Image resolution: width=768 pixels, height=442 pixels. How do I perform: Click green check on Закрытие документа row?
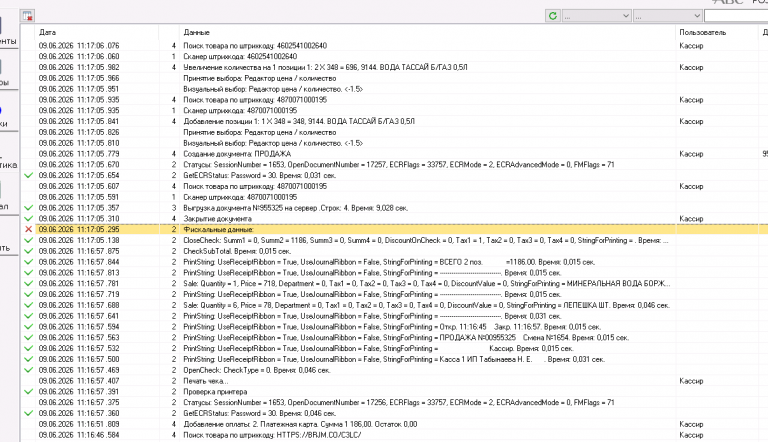click(28, 219)
